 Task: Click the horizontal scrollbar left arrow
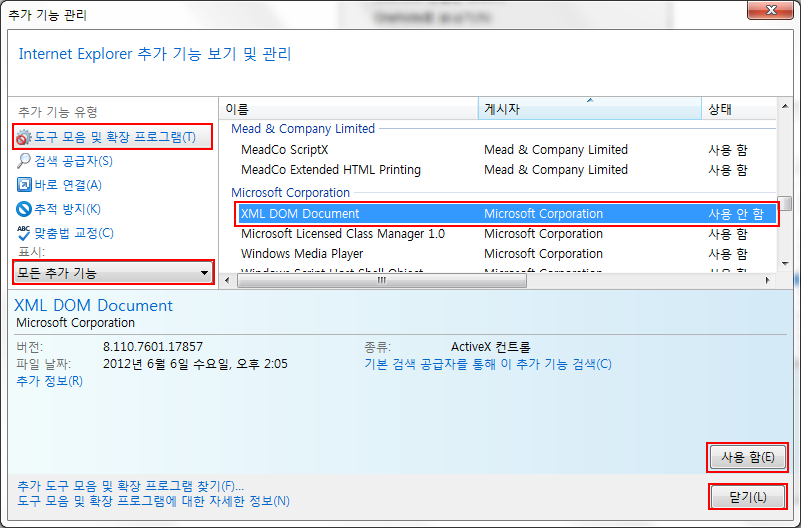(227, 280)
